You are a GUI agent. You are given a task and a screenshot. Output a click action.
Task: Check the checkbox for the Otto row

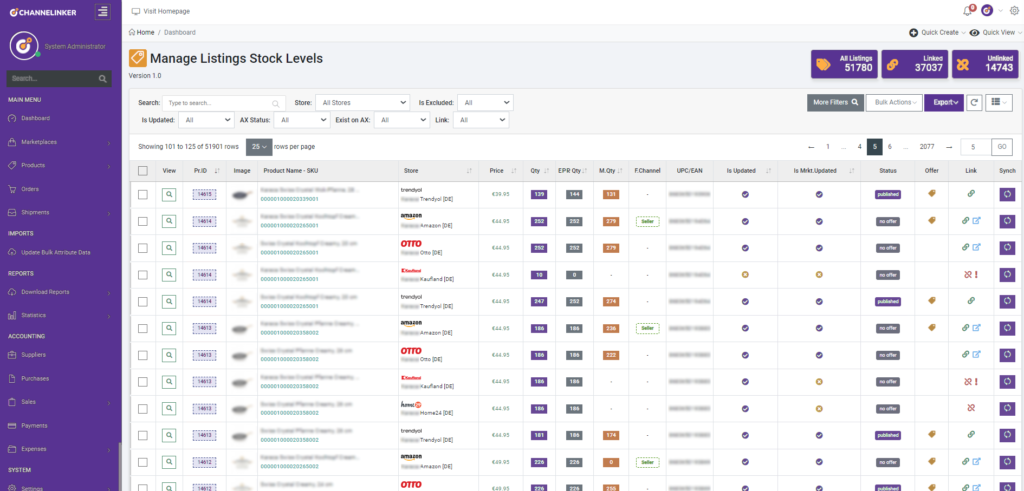point(143,247)
